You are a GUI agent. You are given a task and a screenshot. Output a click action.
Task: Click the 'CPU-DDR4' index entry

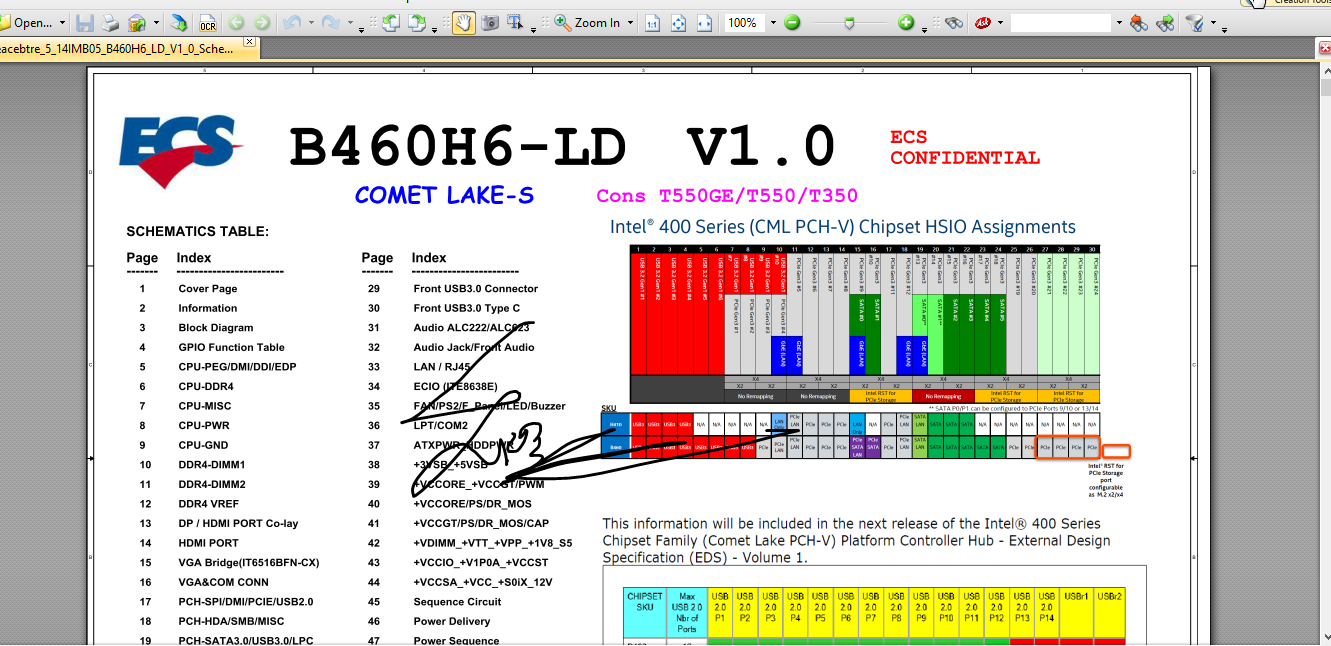[206, 386]
